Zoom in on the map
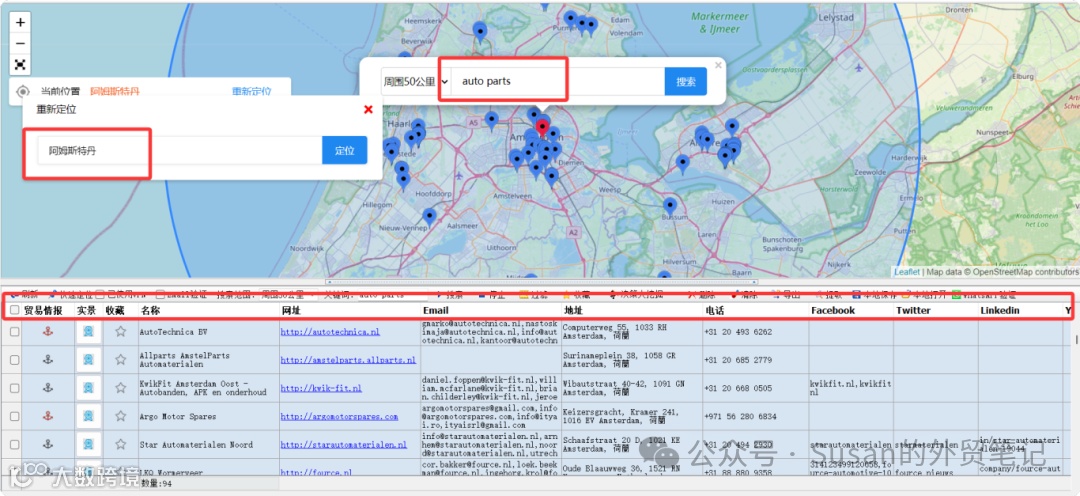The image size is (1080, 496). 21,22
